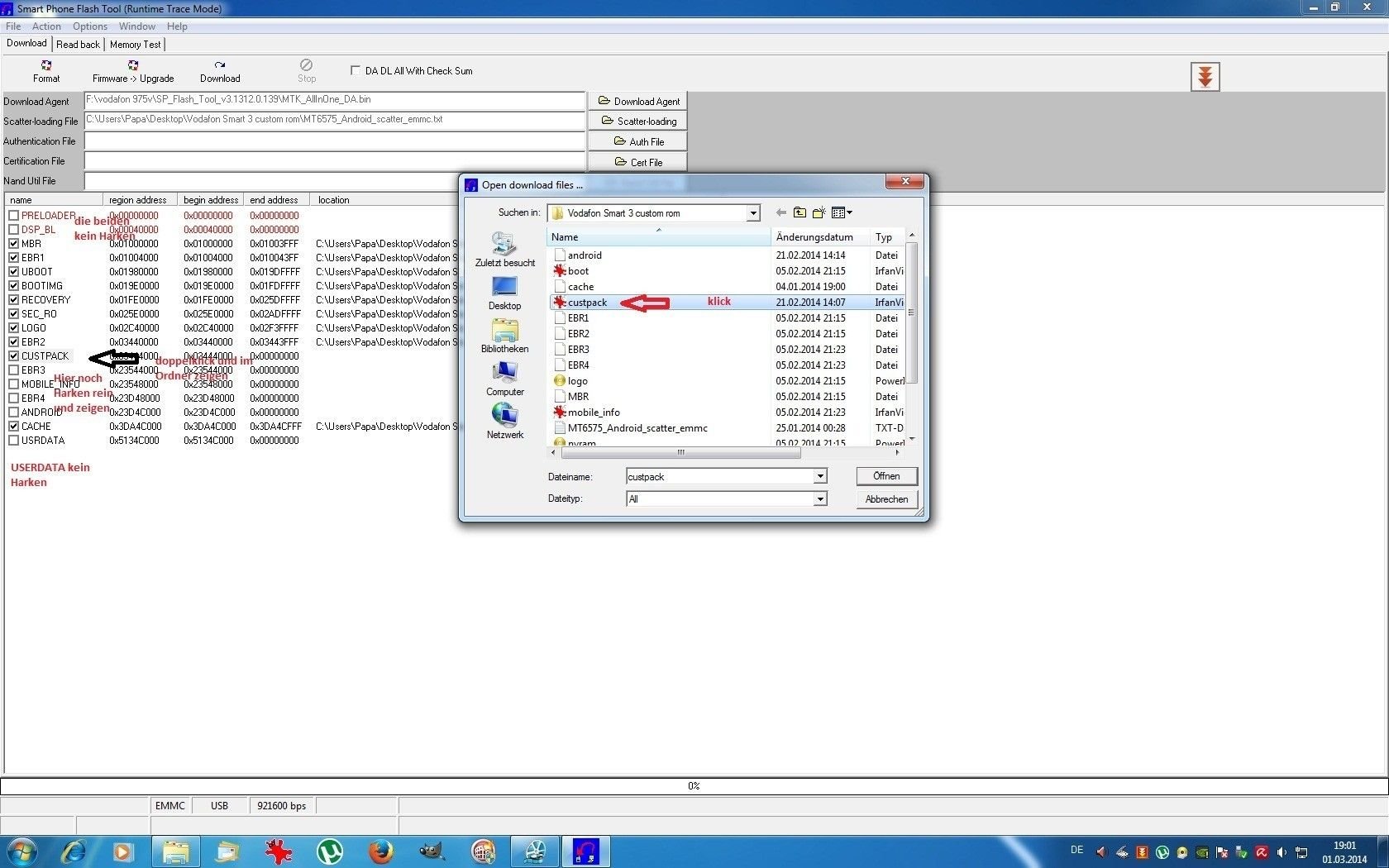The height and width of the screenshot is (868, 1389).
Task: Open the File menu
Action: [13, 26]
